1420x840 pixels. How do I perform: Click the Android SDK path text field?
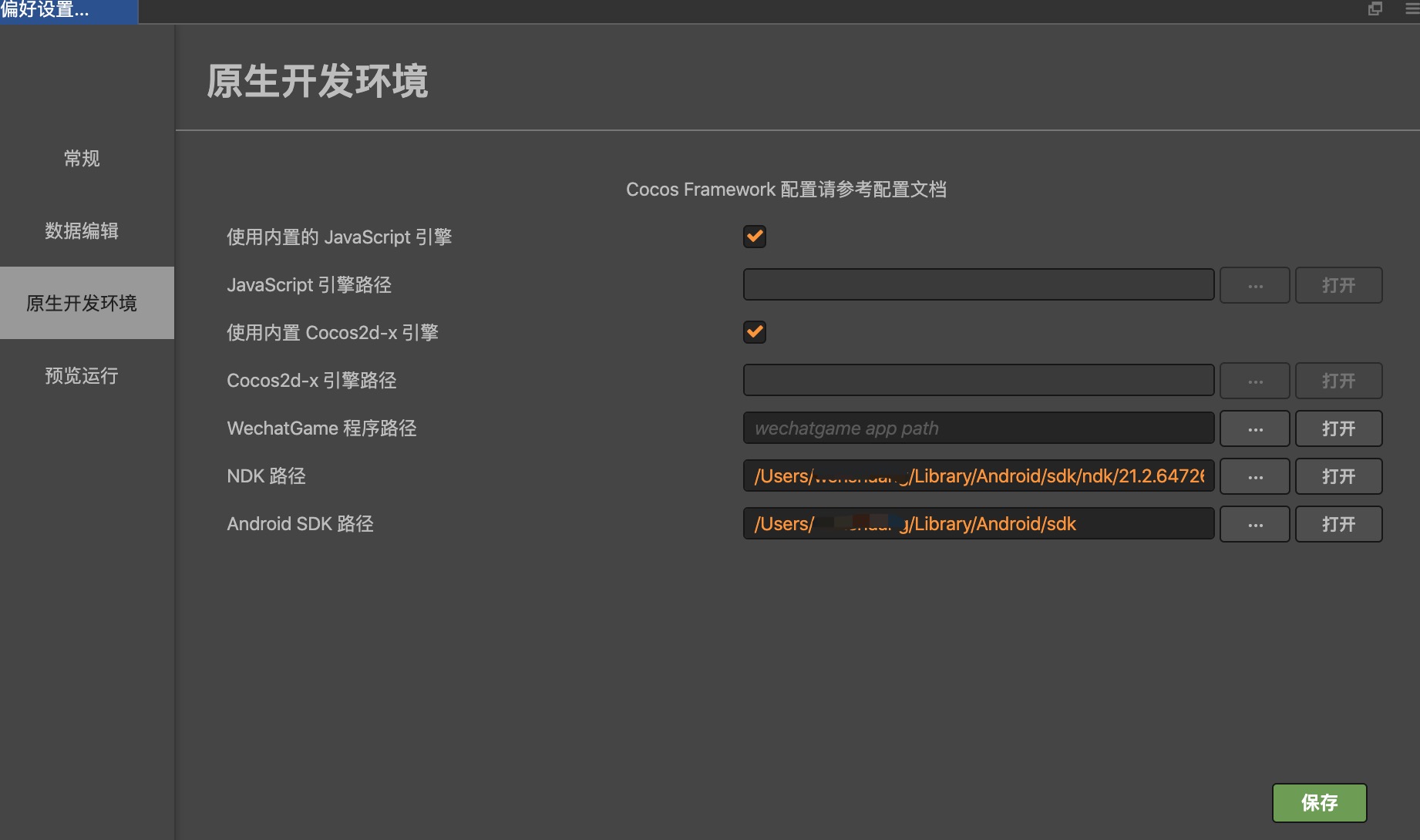pyautogui.click(x=978, y=524)
